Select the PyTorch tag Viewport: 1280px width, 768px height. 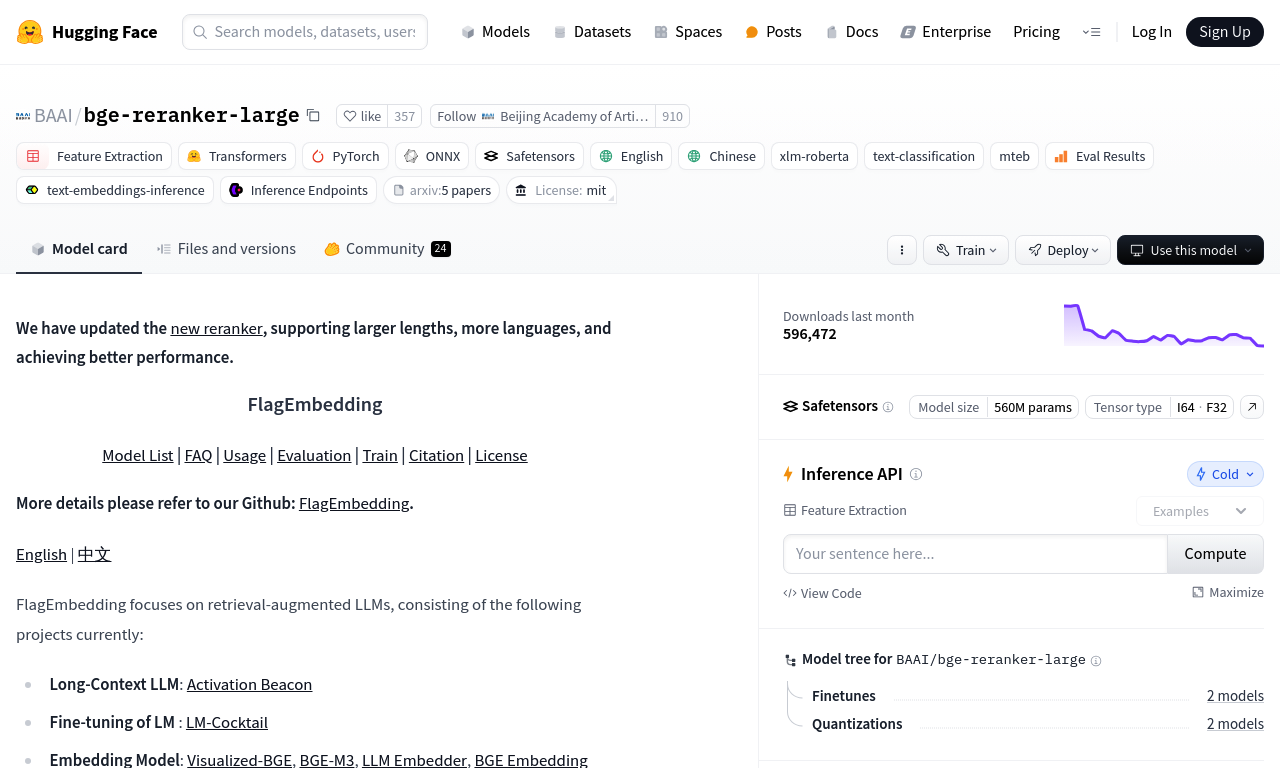tap(345, 156)
